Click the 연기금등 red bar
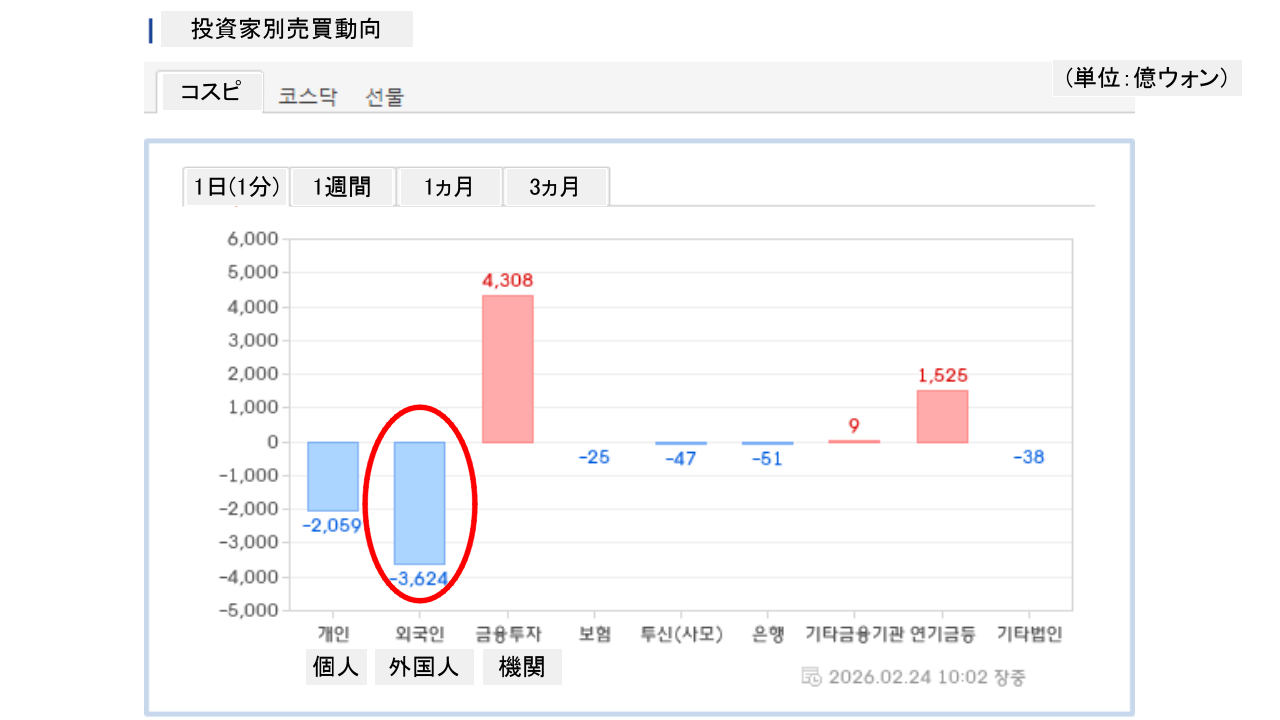 coord(942,416)
